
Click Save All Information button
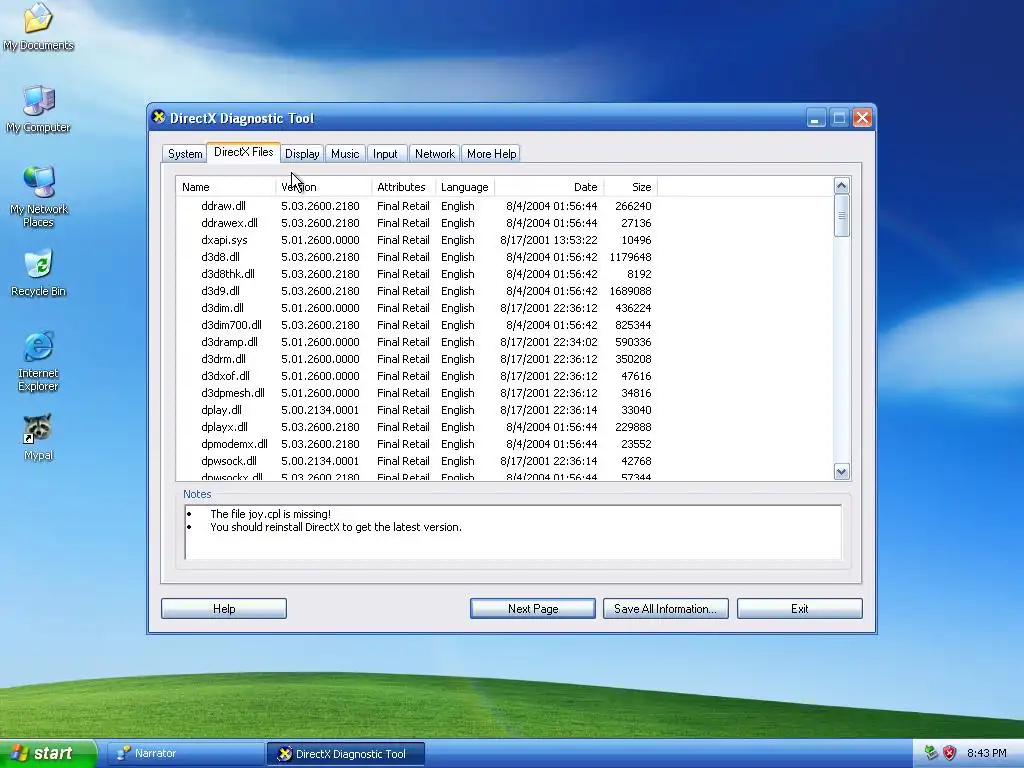point(665,609)
